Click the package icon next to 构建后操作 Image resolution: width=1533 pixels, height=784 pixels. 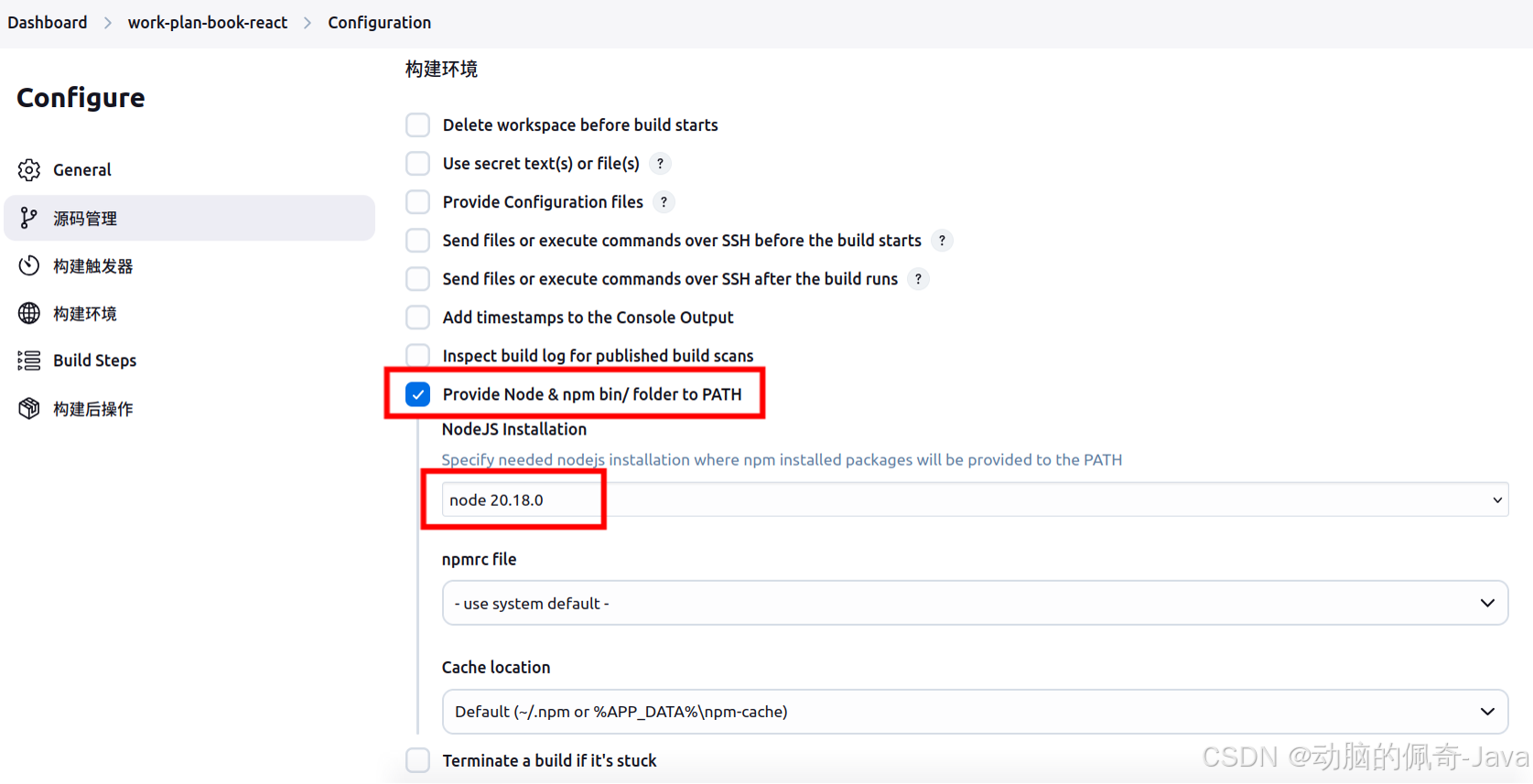28,408
